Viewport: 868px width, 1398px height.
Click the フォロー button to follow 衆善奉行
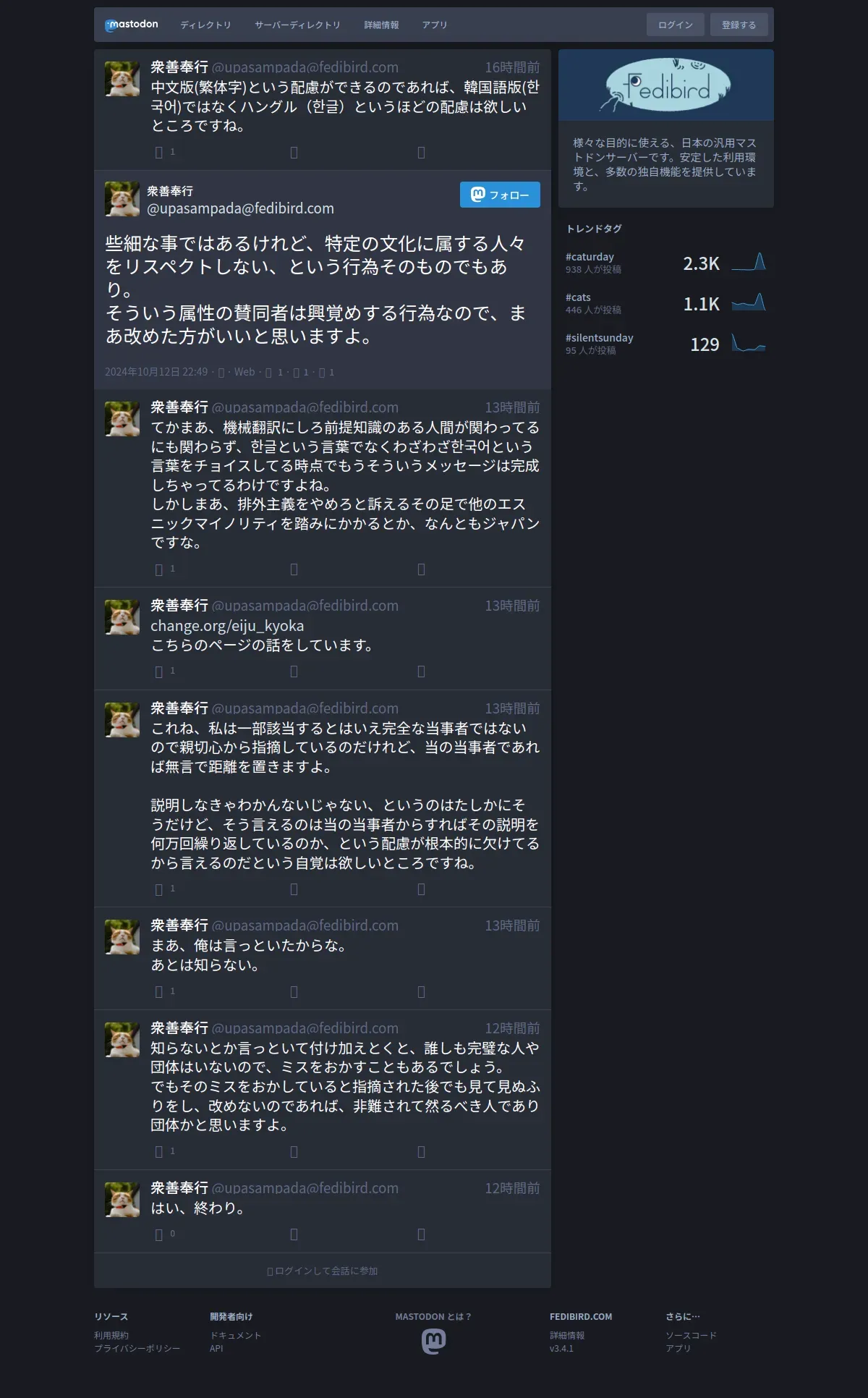500,195
